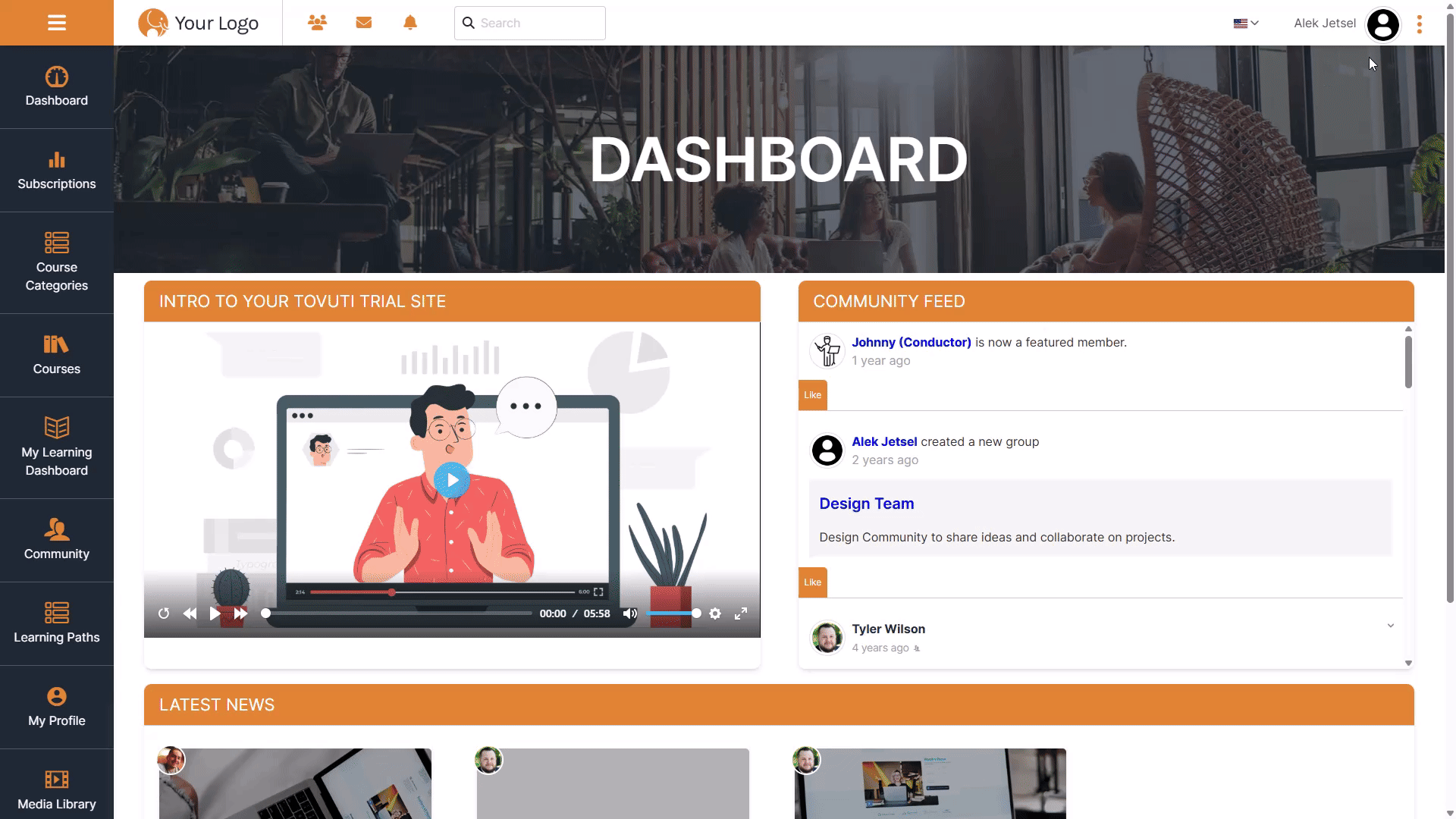Open Learning Paths in sidebar
Screen dimensions: 1456x819
(57, 624)
